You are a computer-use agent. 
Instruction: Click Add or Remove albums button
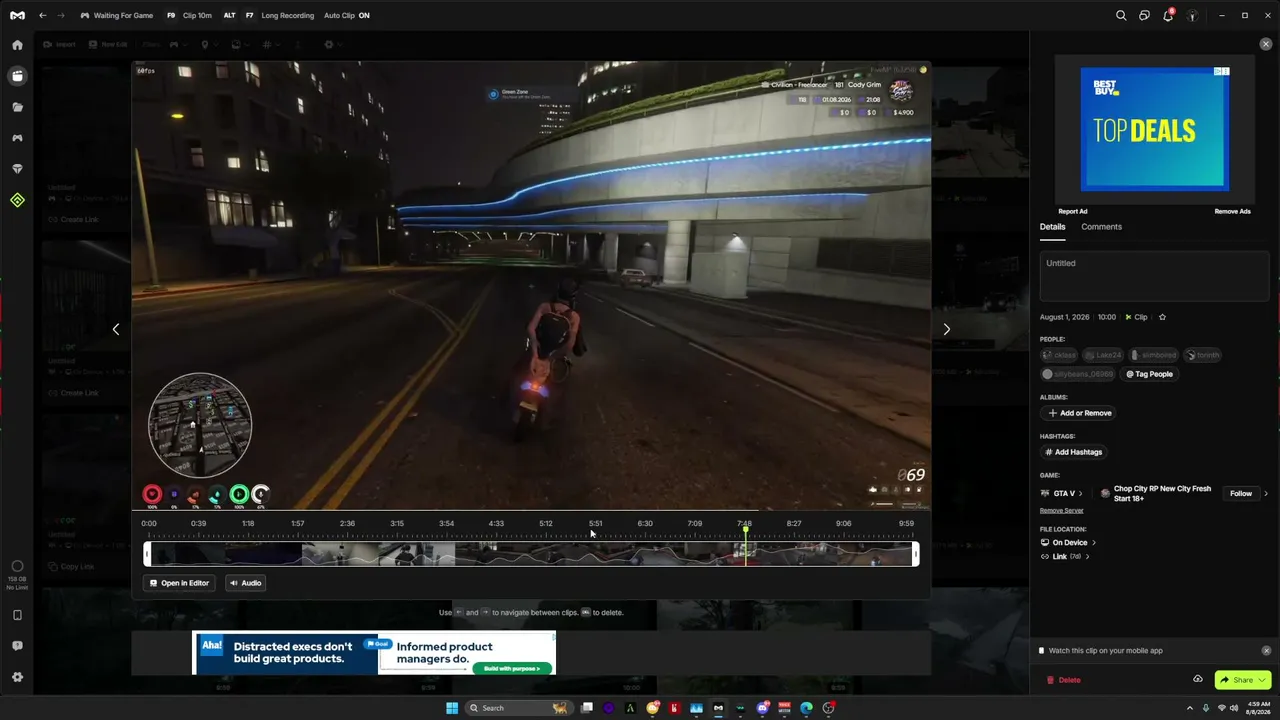(1079, 413)
